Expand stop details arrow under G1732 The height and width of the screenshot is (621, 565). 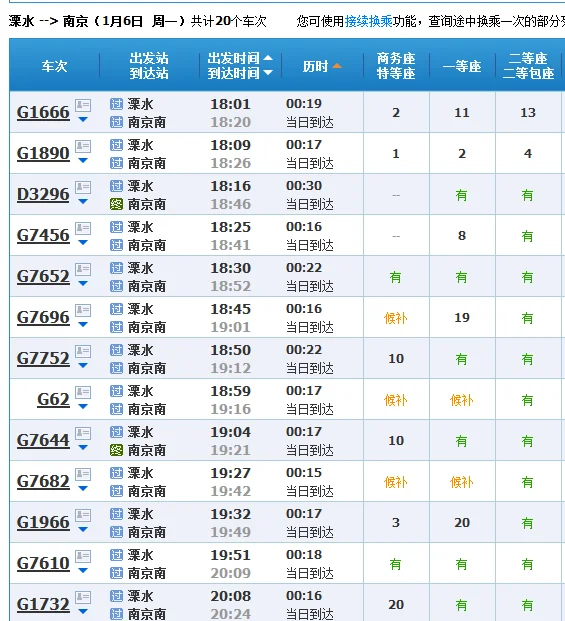(x=83, y=611)
